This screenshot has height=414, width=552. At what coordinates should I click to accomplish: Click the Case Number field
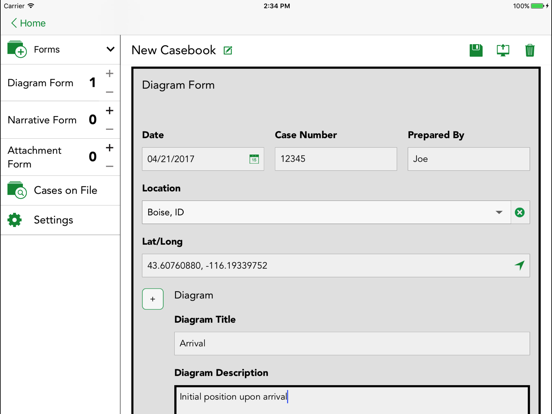pos(336,159)
